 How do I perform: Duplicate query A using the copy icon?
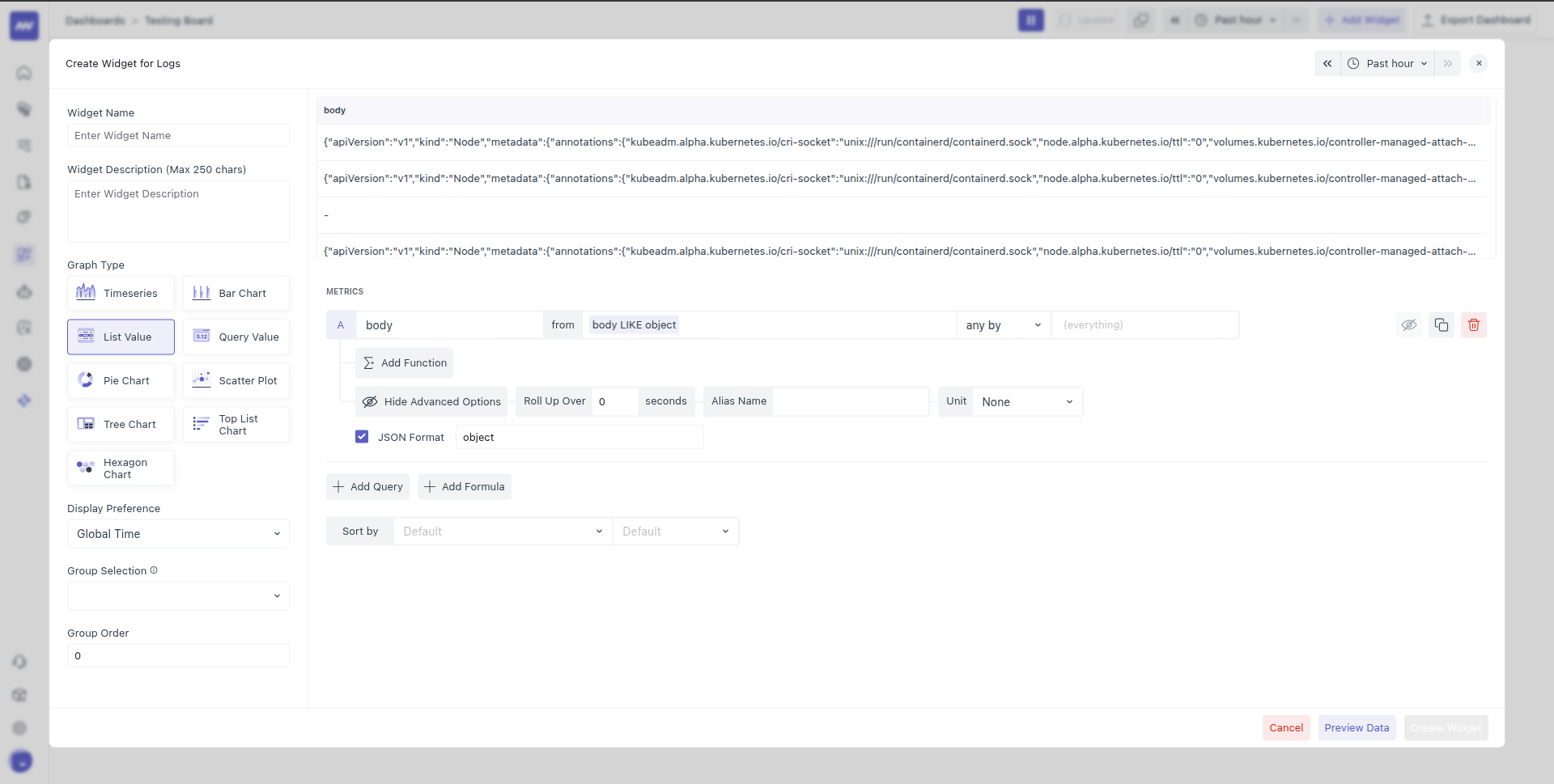click(1441, 324)
